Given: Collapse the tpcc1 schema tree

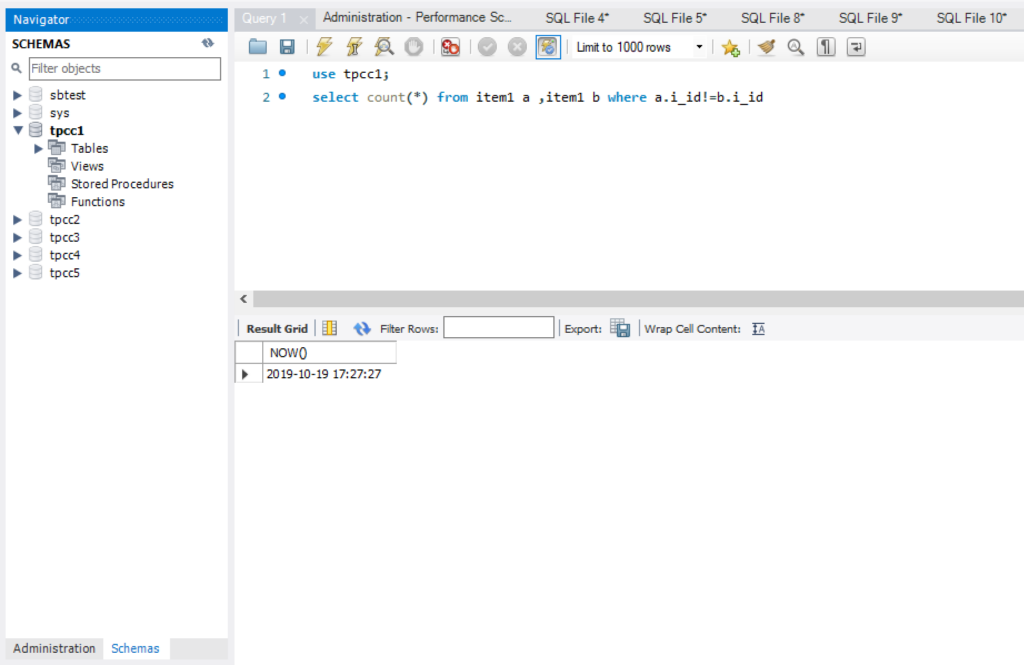Looking at the screenshot, I should coord(18,131).
